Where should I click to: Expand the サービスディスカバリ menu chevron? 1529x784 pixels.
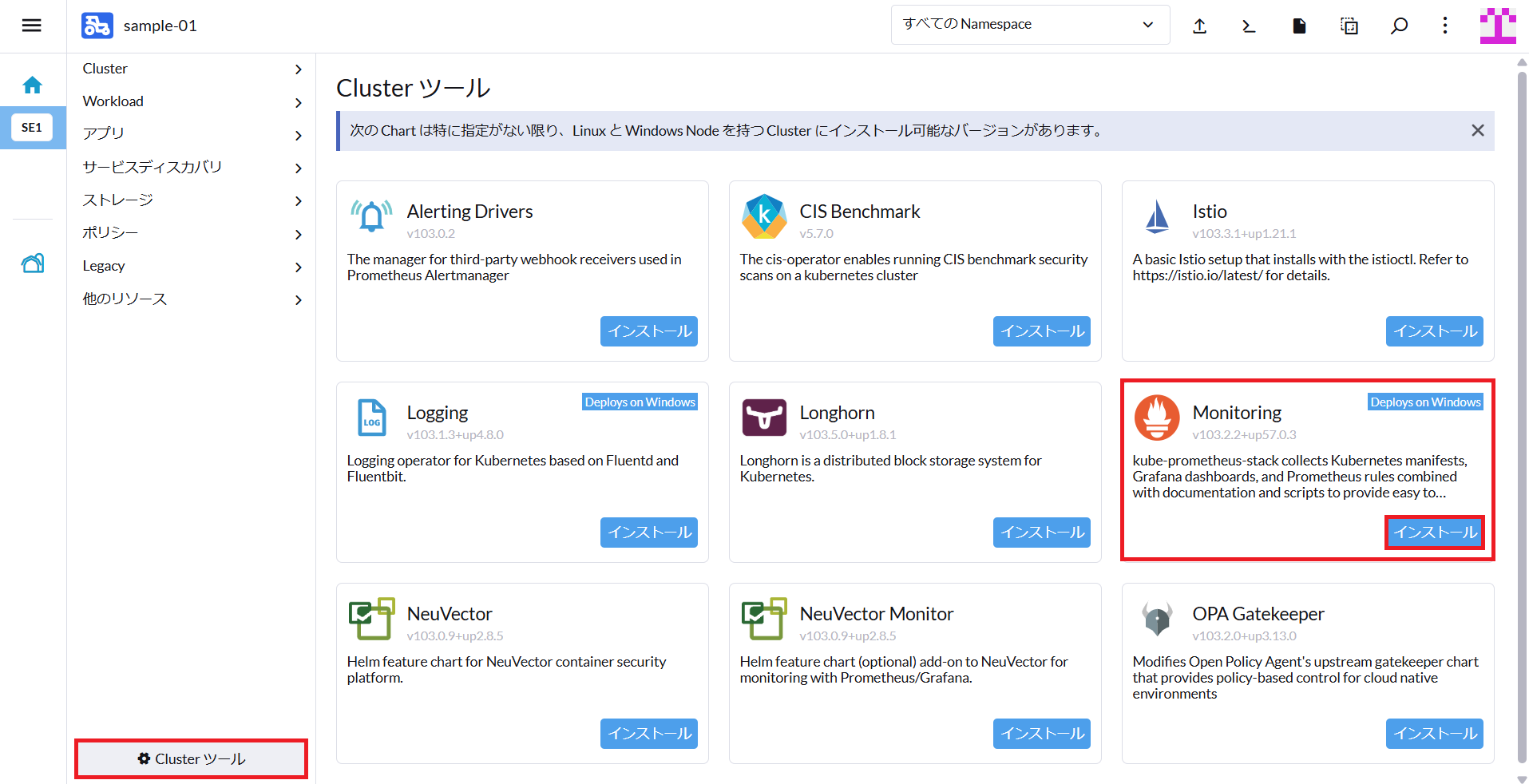click(x=299, y=168)
